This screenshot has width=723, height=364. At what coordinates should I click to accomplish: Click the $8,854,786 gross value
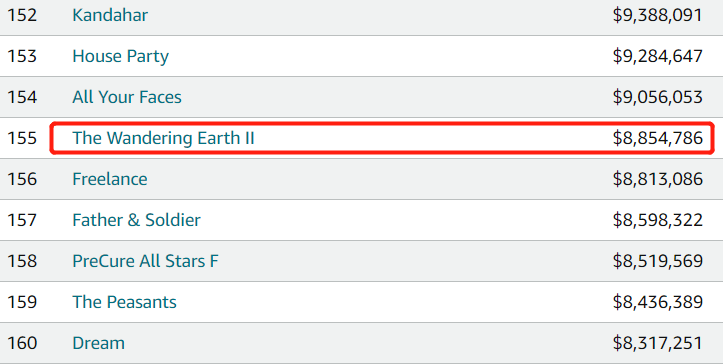[x=658, y=138]
